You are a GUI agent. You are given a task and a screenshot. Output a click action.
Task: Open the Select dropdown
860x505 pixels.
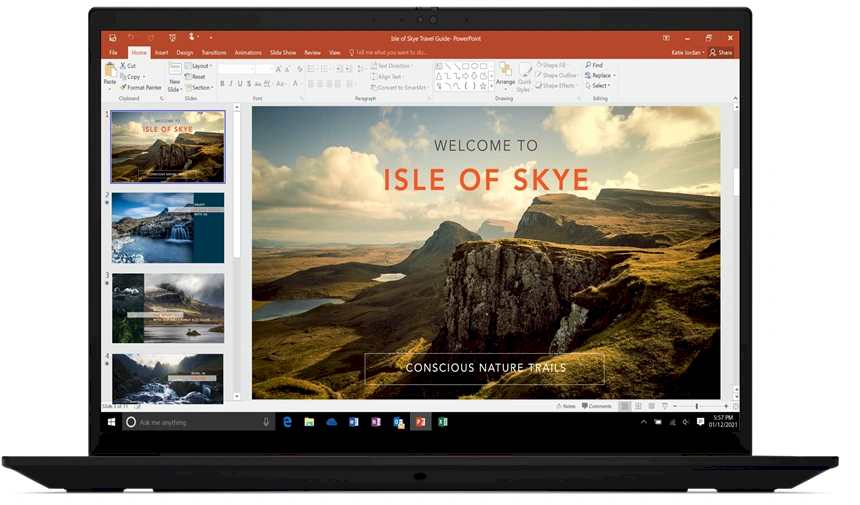[598, 86]
